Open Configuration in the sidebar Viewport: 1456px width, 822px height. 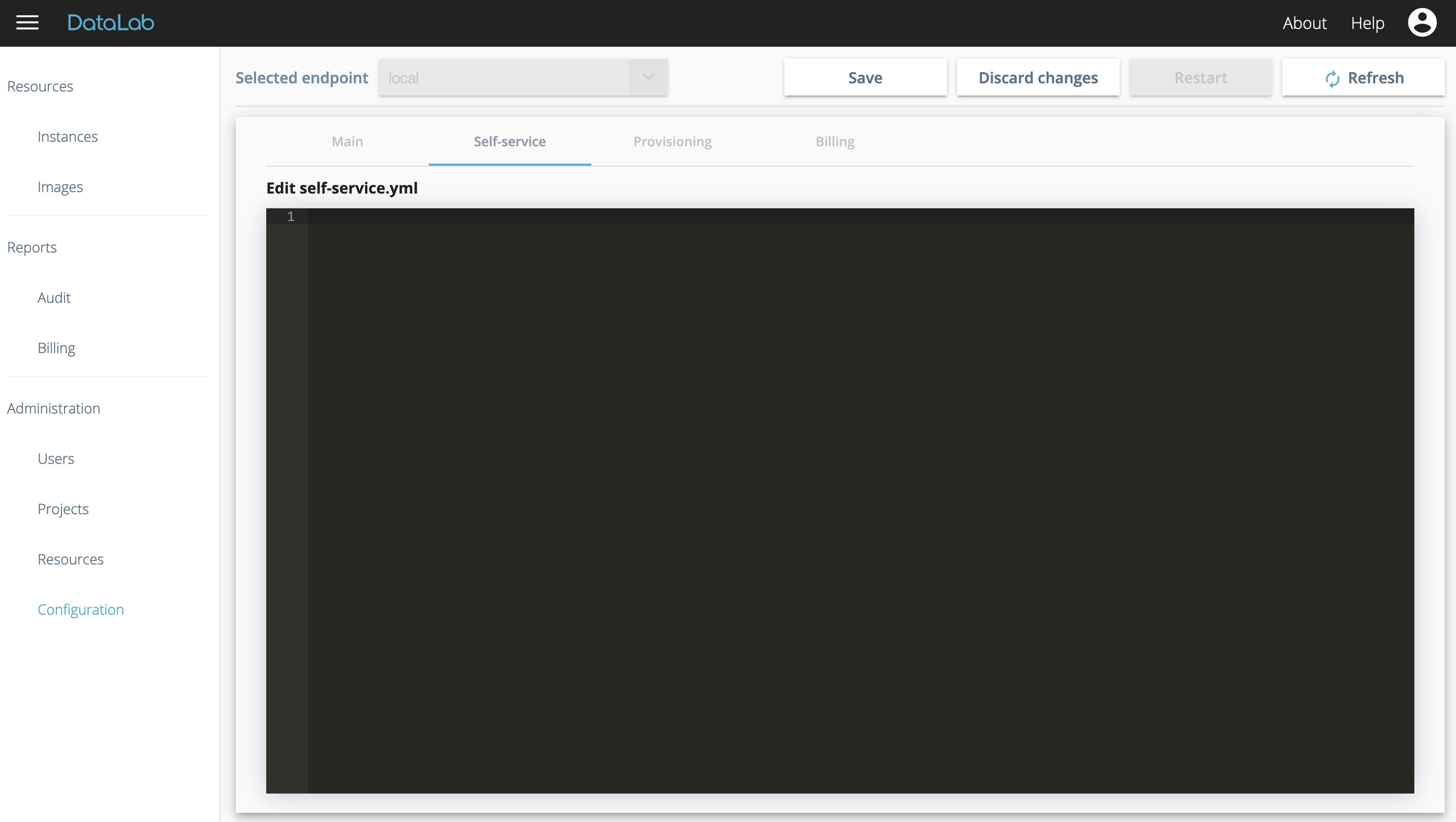(80, 610)
